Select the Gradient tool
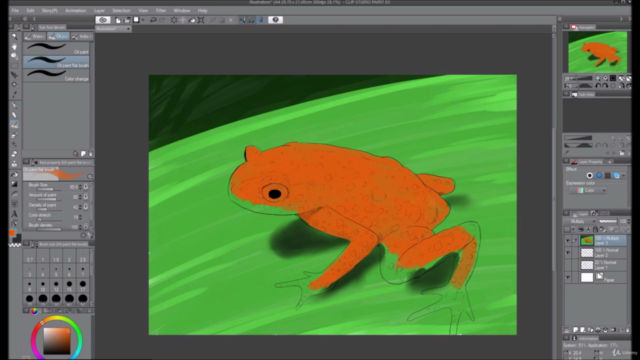Viewport: 640px width, 360px height. pyautogui.click(x=14, y=184)
